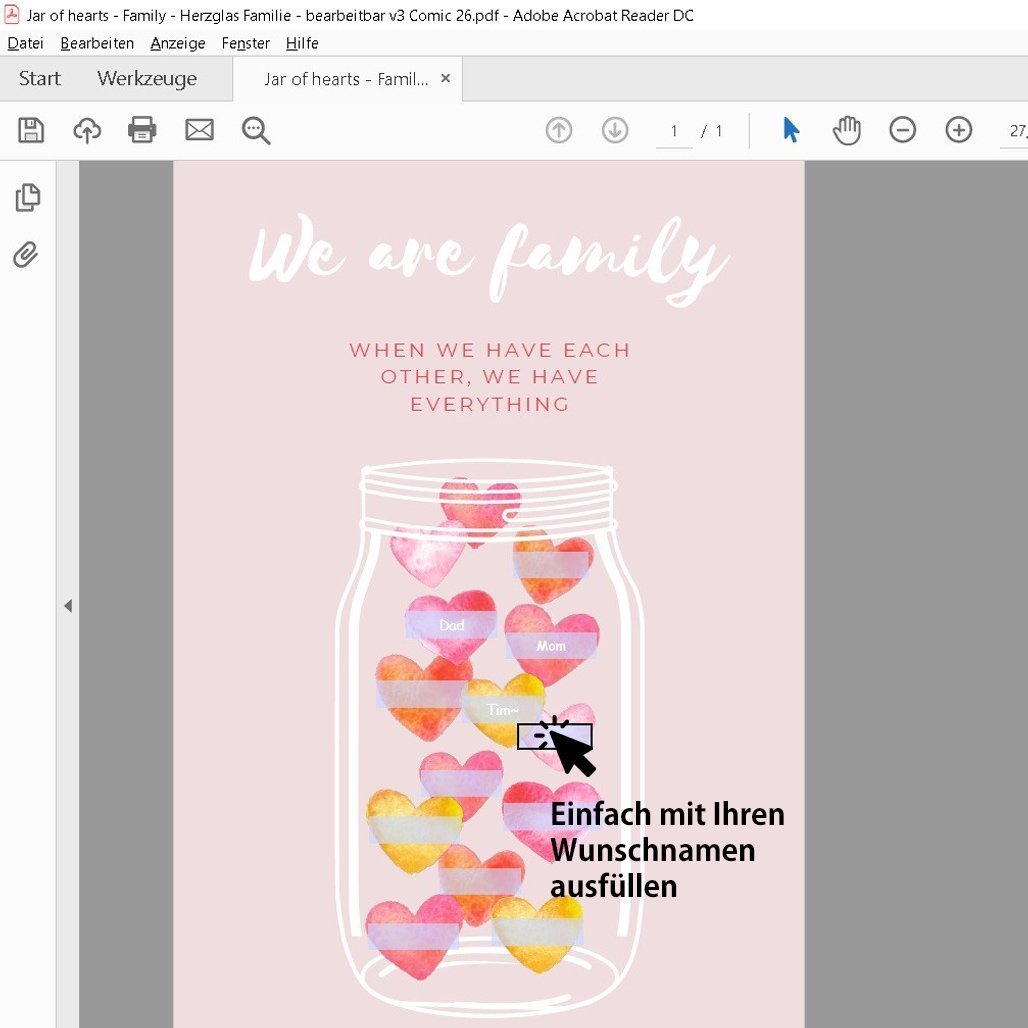Screen dimensions: 1028x1028
Task: Click the page number input field
Action: 674,131
